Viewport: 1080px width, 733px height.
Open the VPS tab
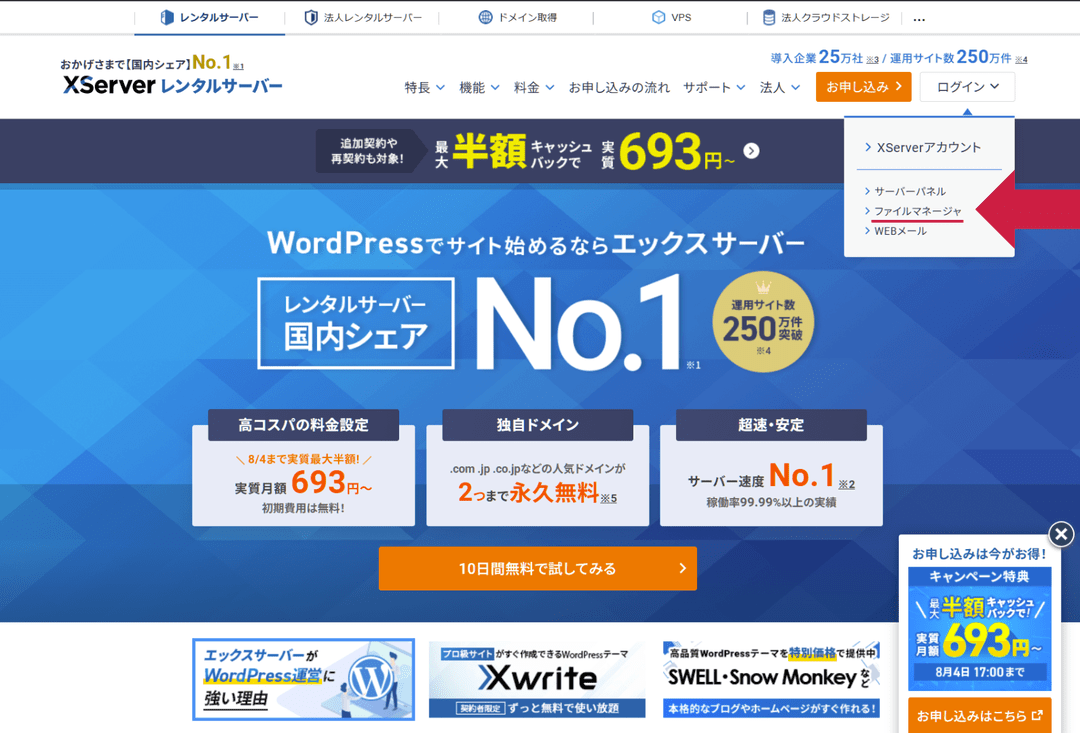pyautogui.click(x=671, y=17)
